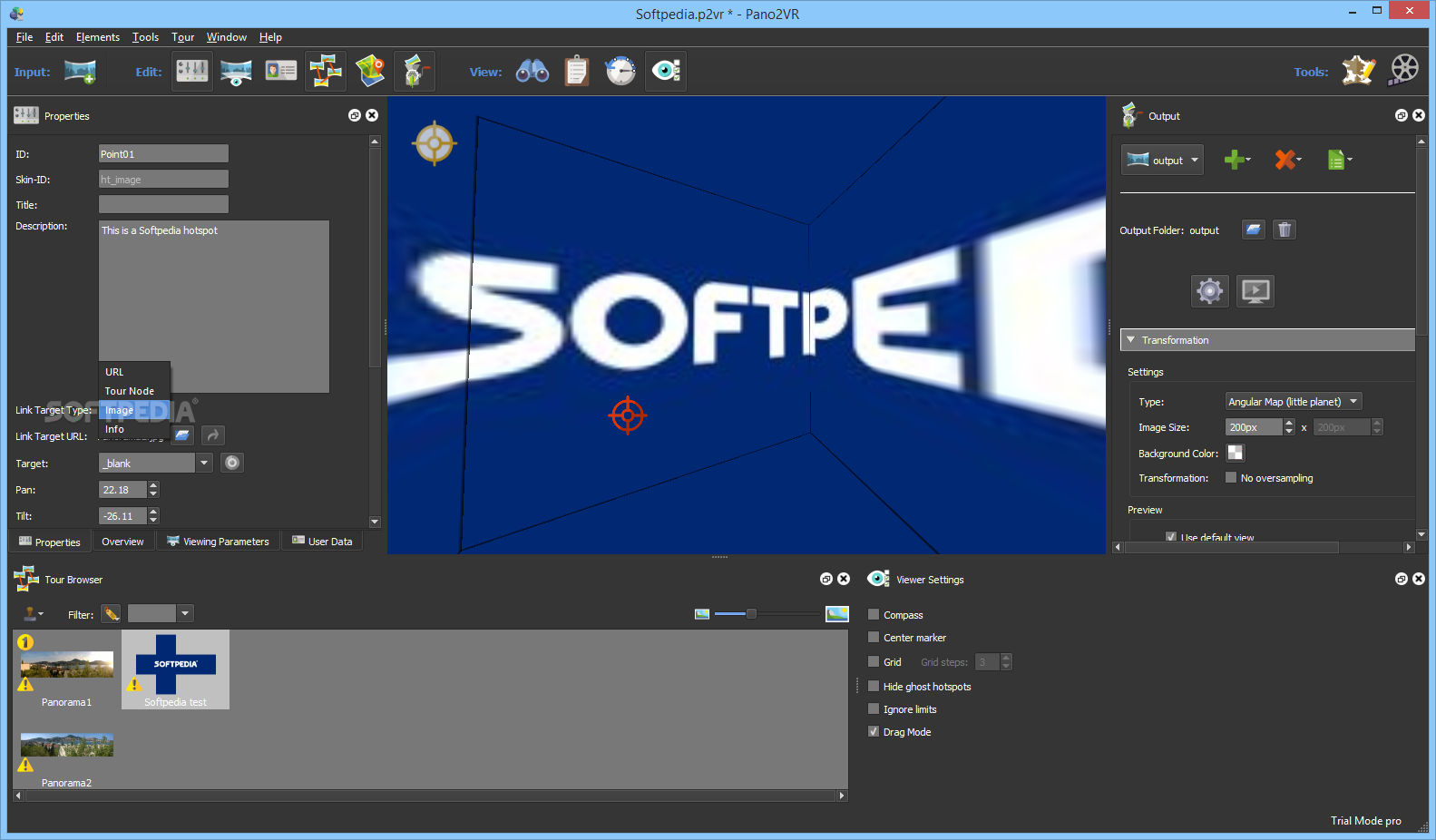Open the Skin Editor tool icon
1436x840 pixels.
click(x=1359, y=71)
